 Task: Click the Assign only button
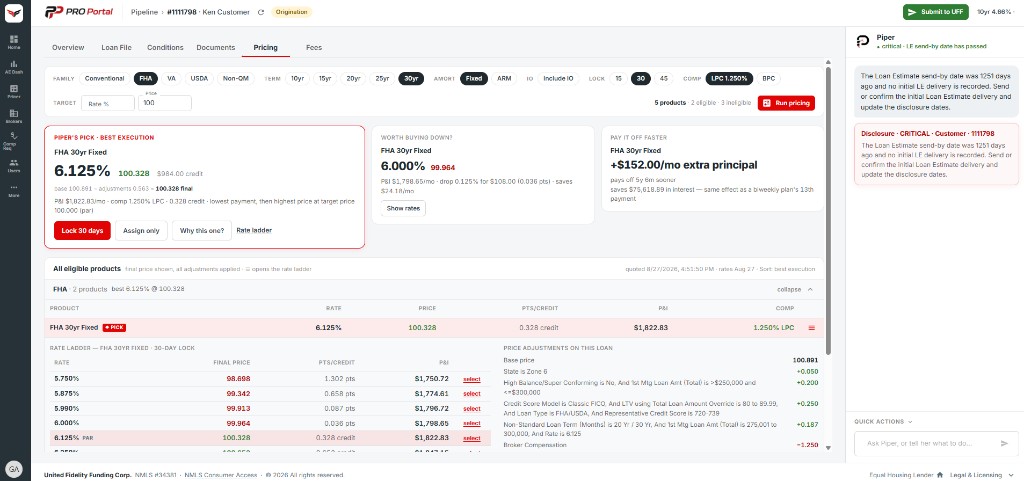coord(141,230)
